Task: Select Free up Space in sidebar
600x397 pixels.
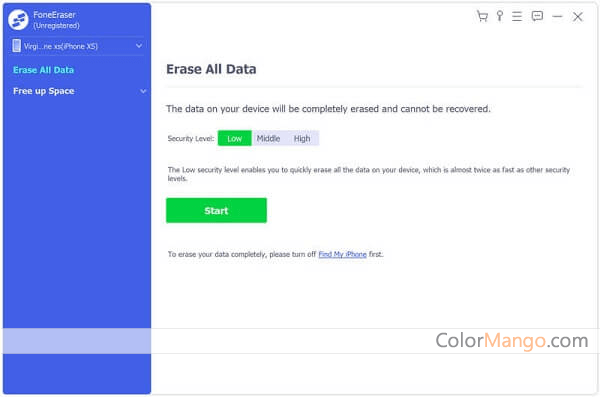Action: [44, 91]
